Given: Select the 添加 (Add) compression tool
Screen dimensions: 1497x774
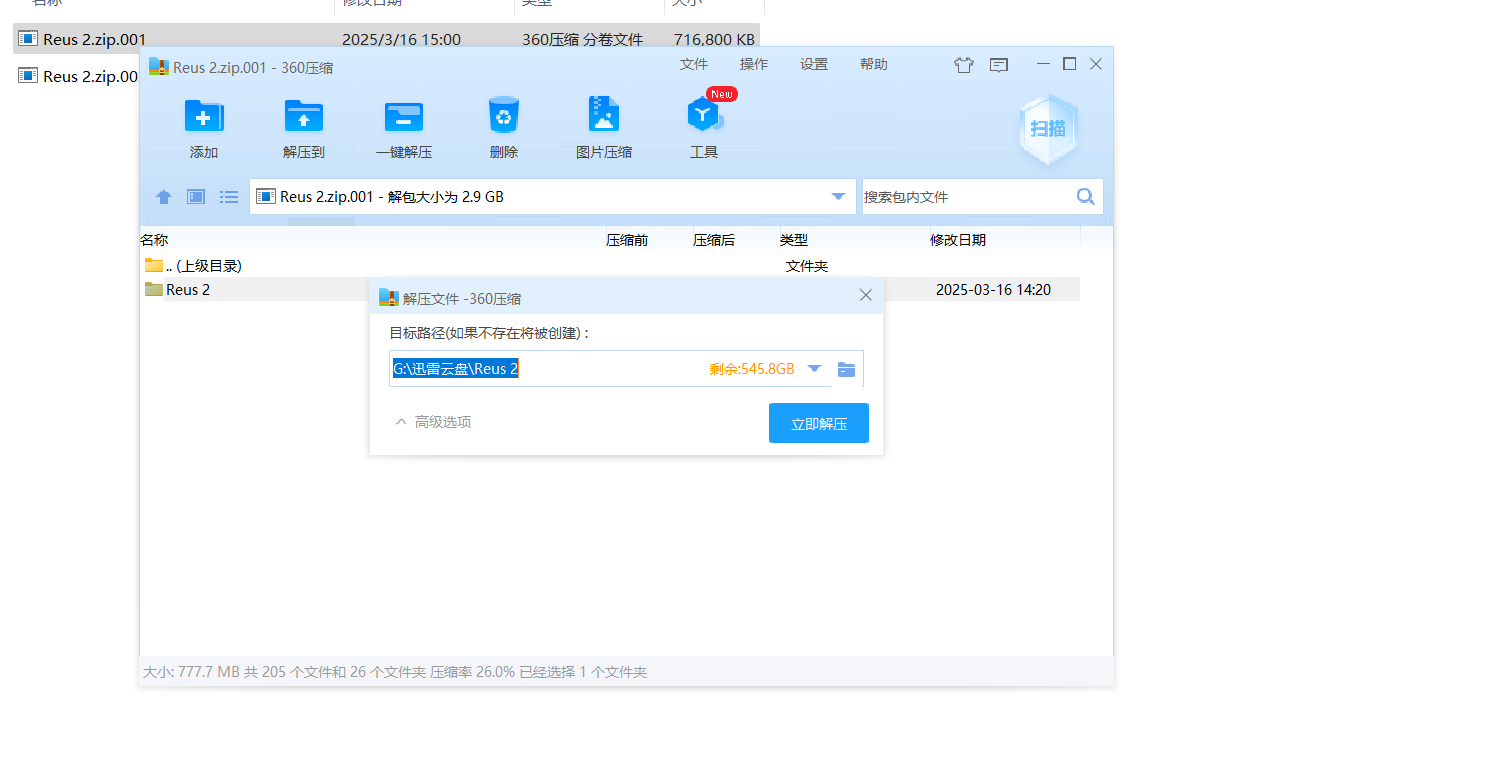Looking at the screenshot, I should click(203, 127).
